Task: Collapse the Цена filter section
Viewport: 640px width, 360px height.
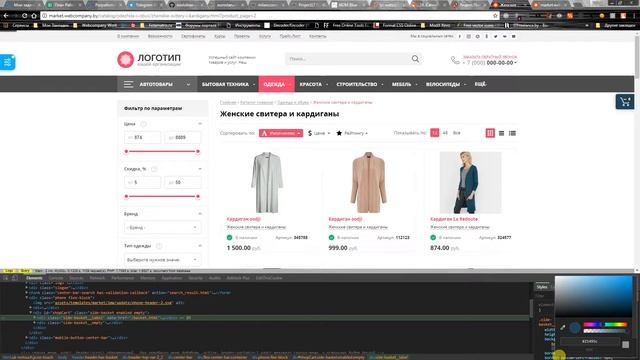Action: coord(200,124)
